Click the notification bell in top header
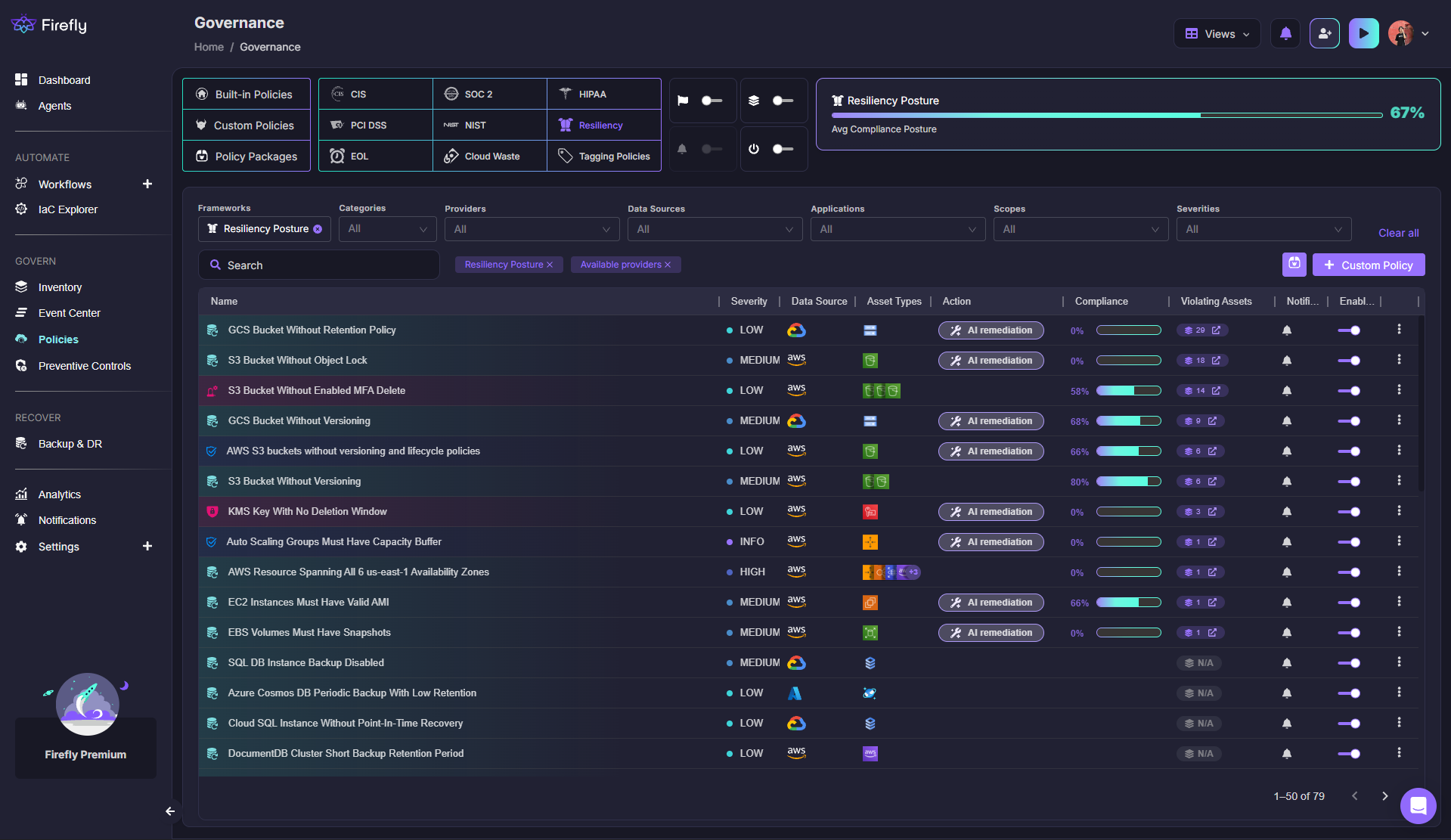Screen dimensions: 1451x840 1285,34
